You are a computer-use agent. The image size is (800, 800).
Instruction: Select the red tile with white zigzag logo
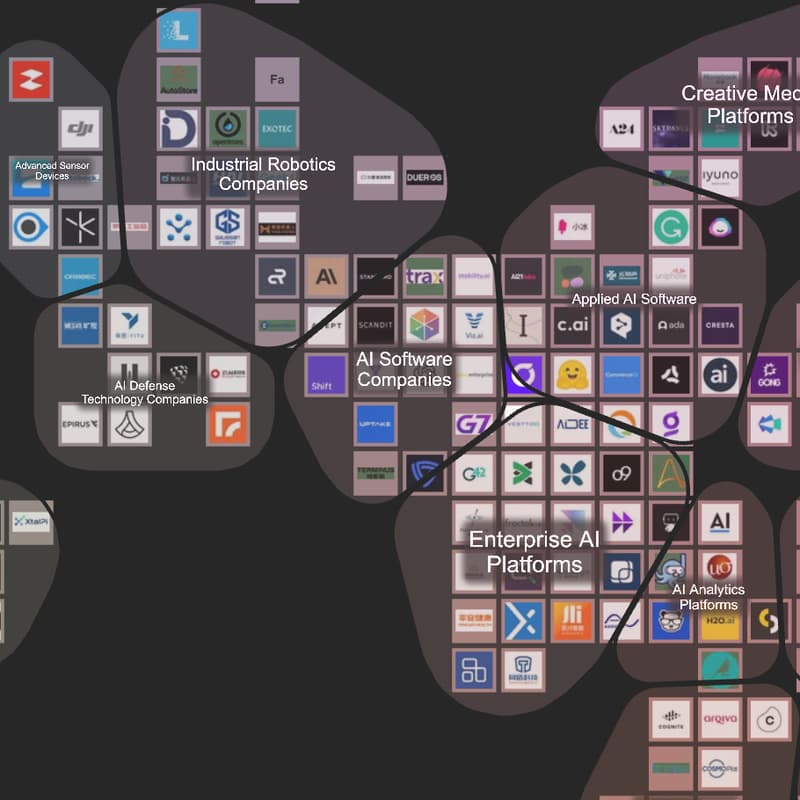[31, 79]
